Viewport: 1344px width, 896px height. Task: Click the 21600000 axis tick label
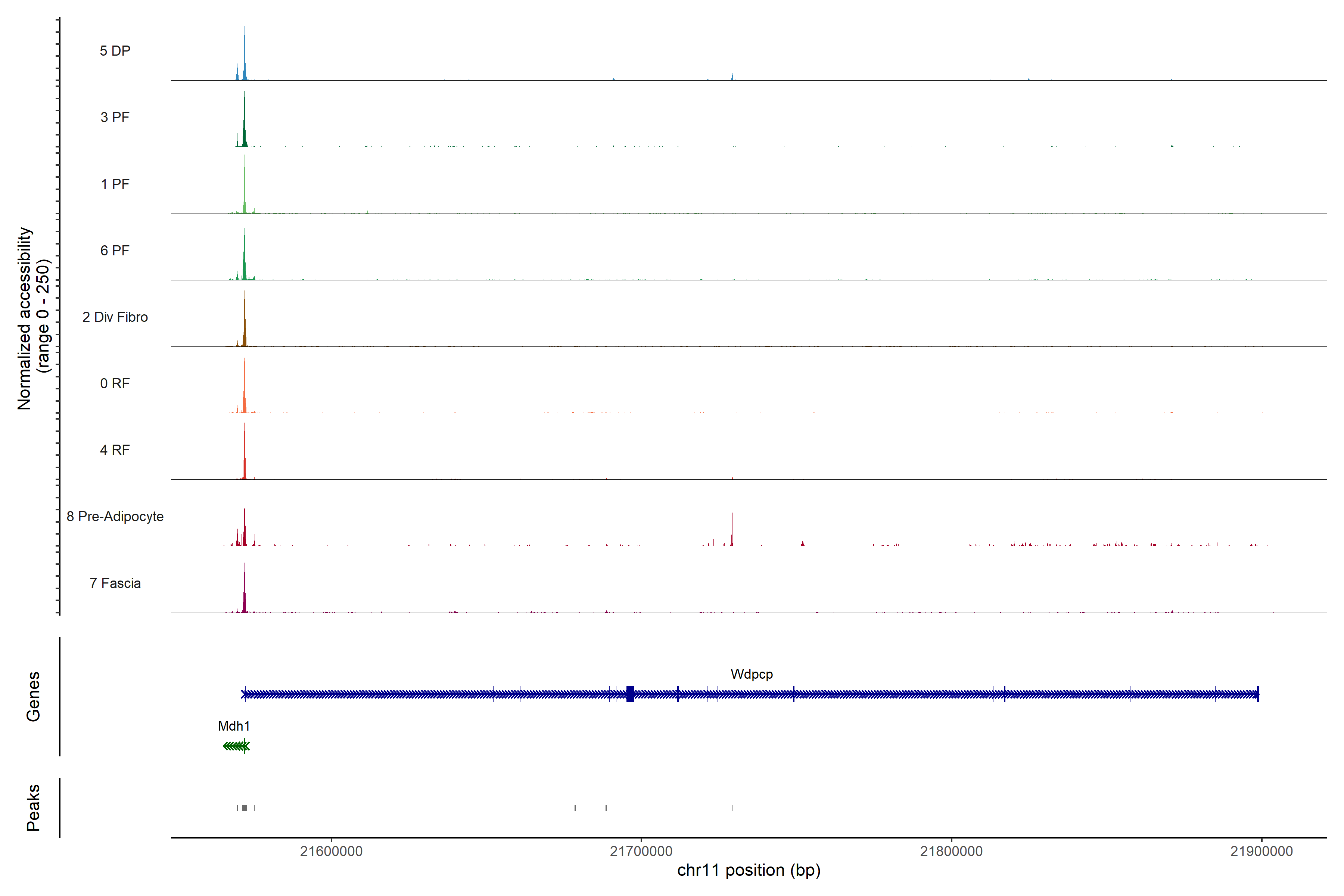pos(332,851)
